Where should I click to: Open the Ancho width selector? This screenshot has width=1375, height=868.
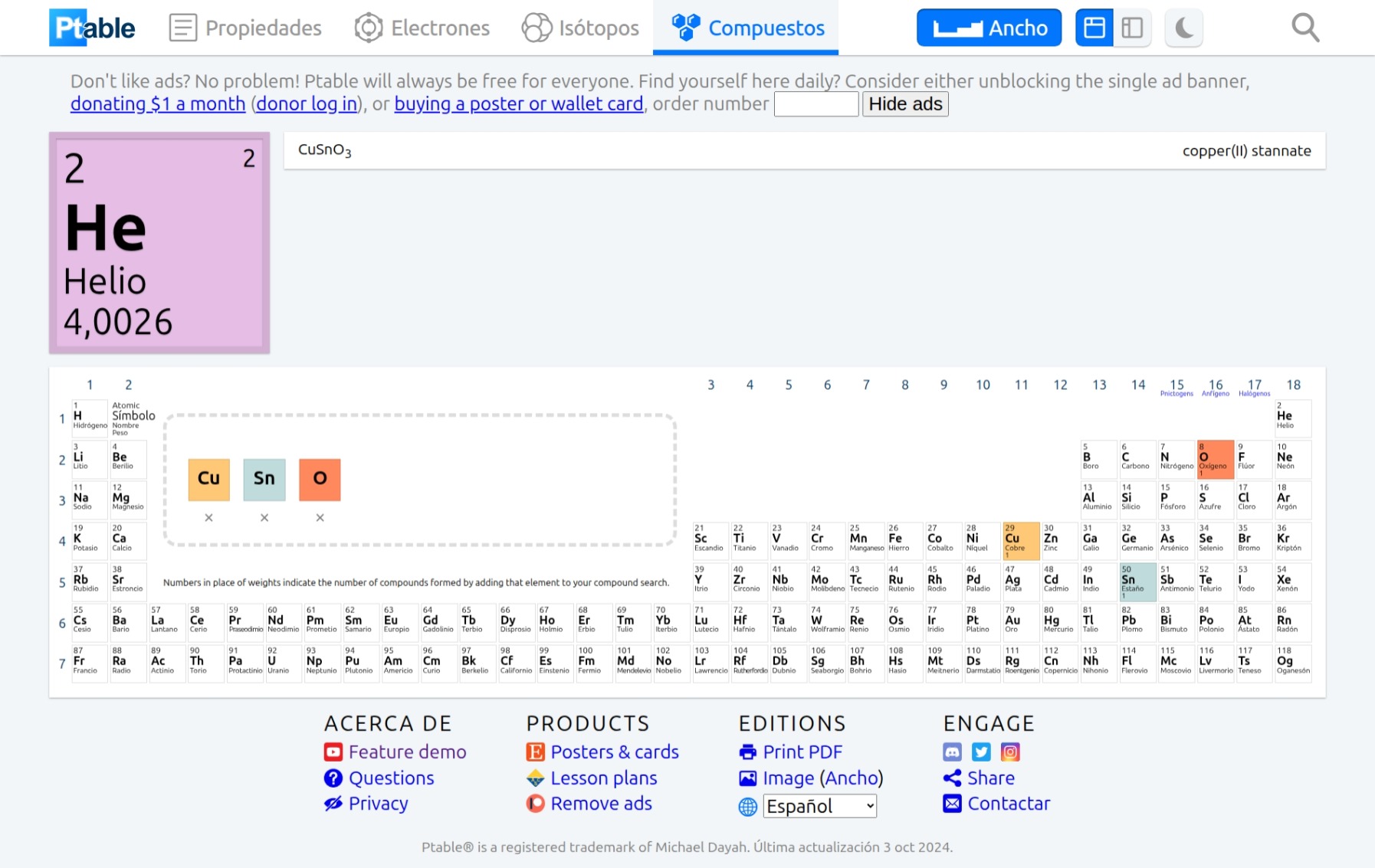(989, 28)
